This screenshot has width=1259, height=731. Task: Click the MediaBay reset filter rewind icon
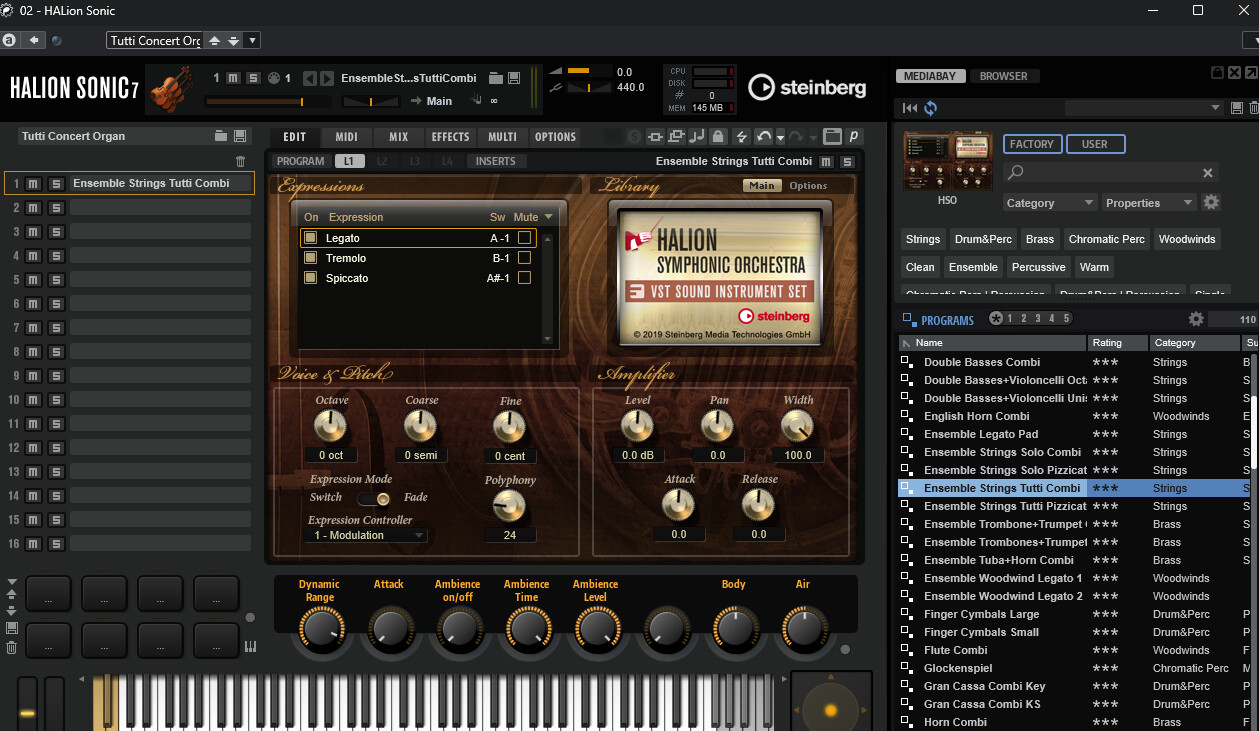coord(909,108)
